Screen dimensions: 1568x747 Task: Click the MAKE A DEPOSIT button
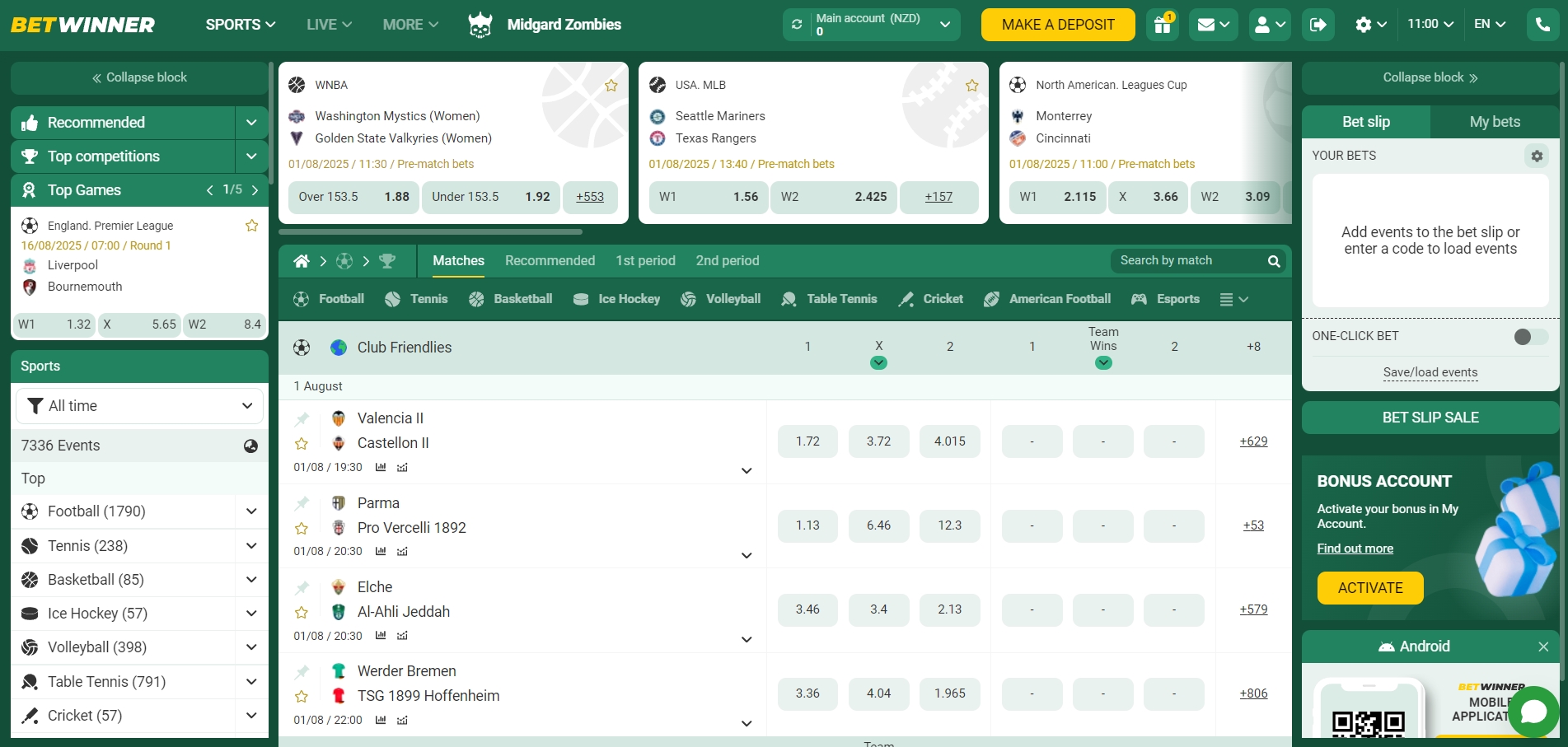(1058, 25)
